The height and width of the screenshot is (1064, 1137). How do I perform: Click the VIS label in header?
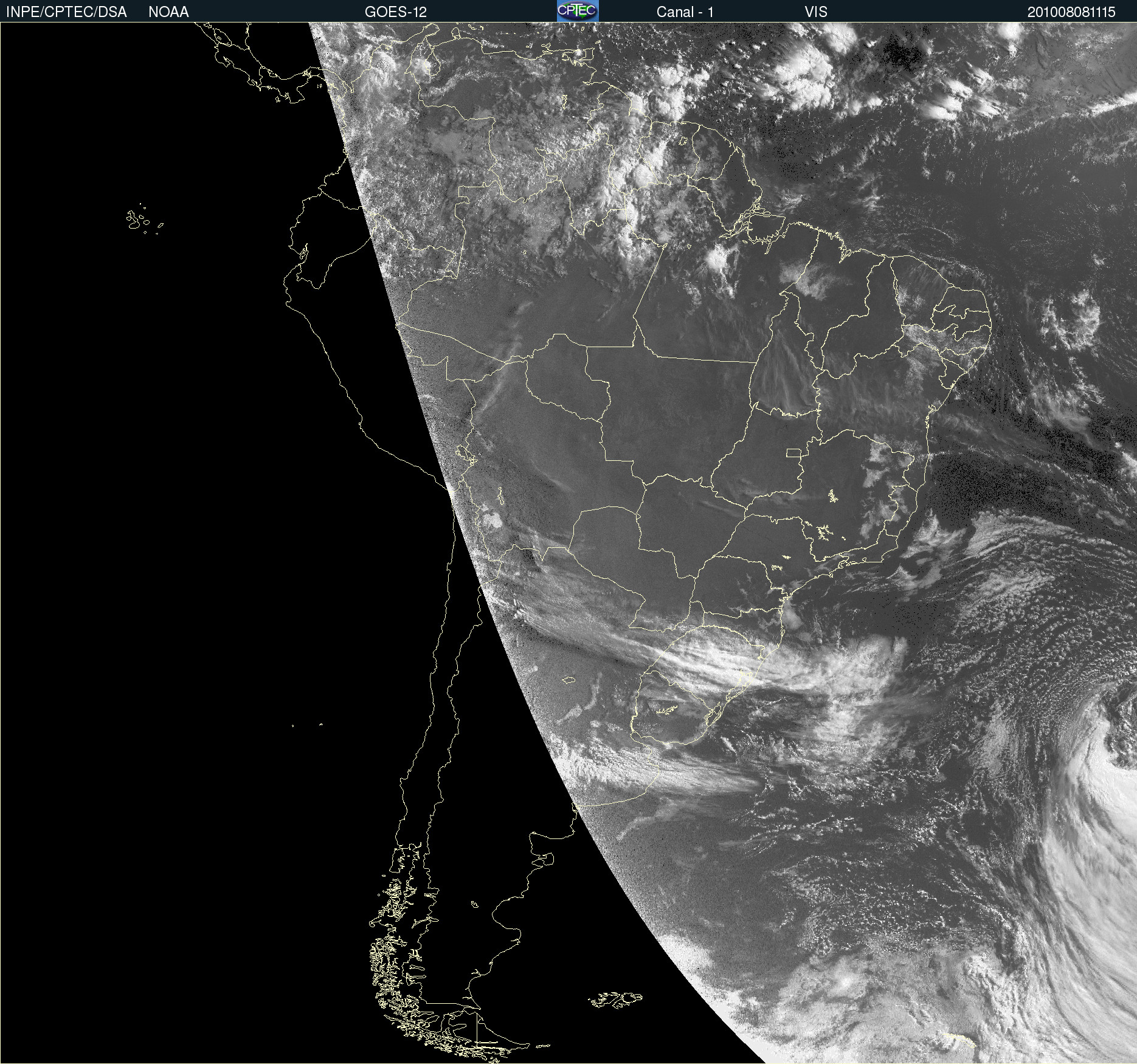click(816, 12)
